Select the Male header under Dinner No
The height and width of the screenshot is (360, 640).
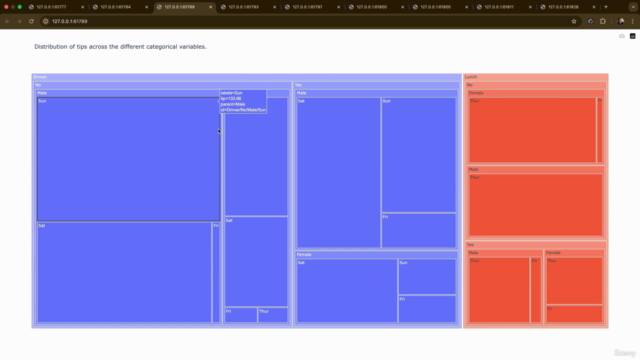pyautogui.click(x=128, y=93)
